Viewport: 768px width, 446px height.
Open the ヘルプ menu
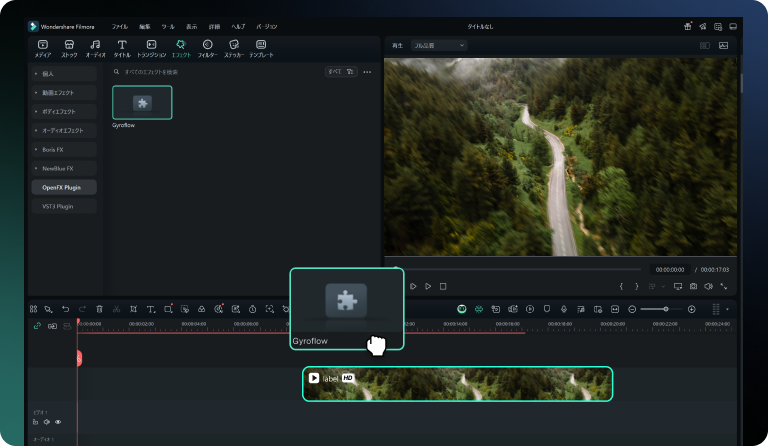click(x=238, y=26)
